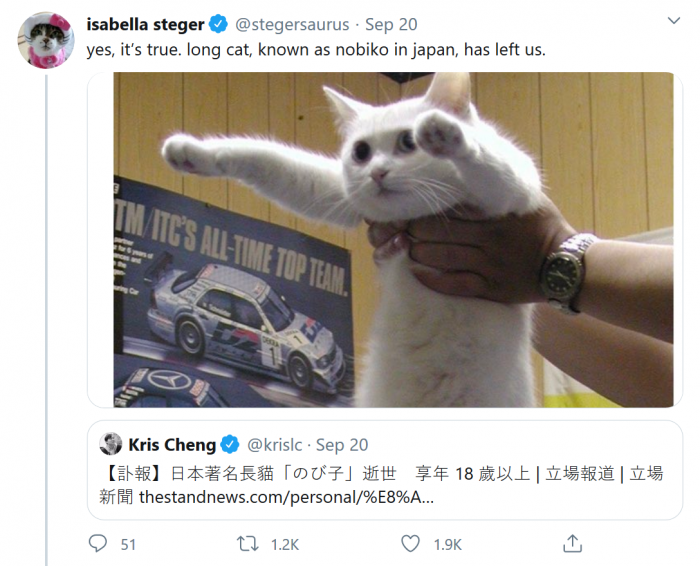Viewport: 700px width, 566px height.
Task: Like the tweet with the heart icon
Action: 410,544
